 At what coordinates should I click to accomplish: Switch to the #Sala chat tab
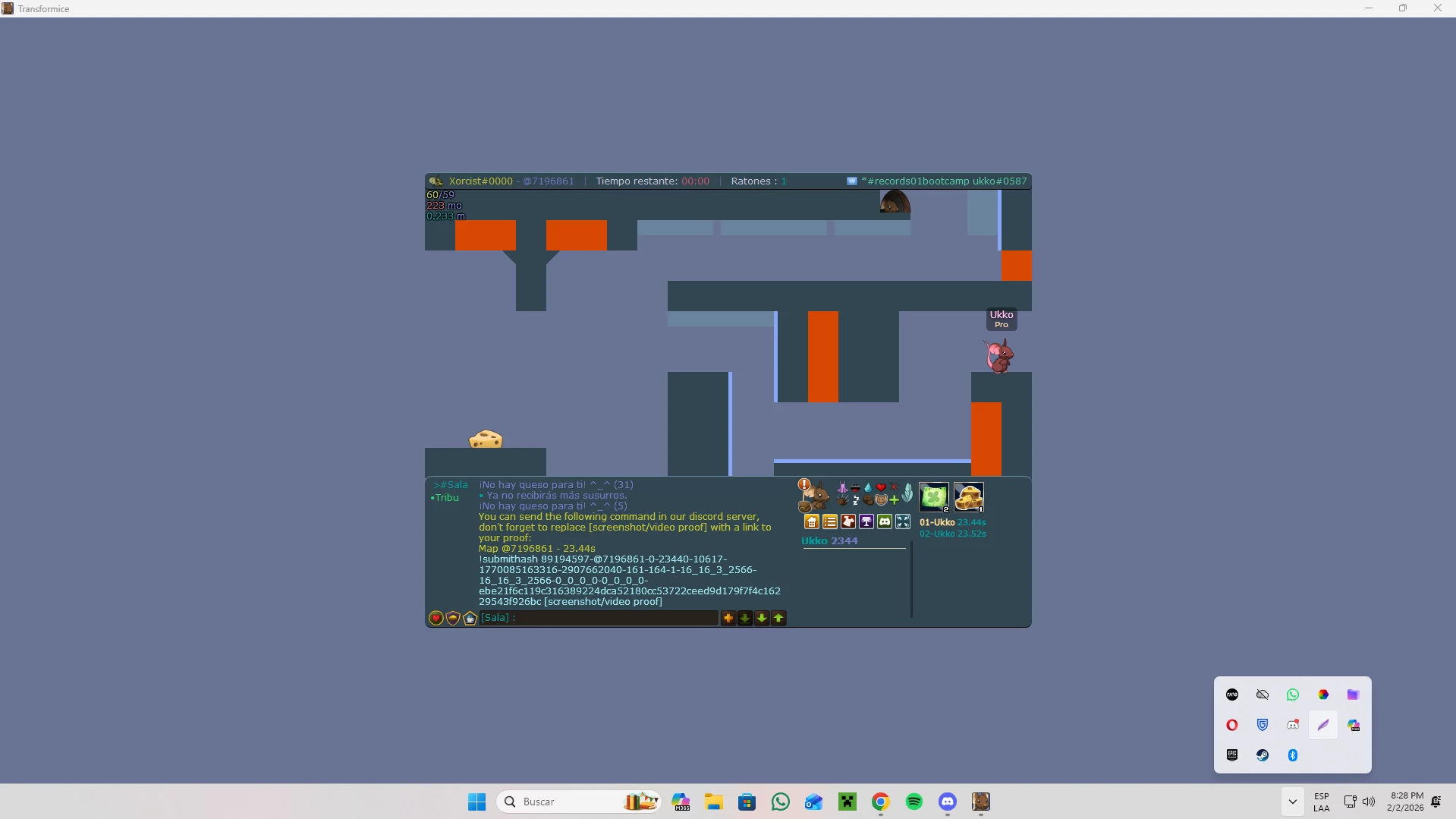click(x=451, y=485)
